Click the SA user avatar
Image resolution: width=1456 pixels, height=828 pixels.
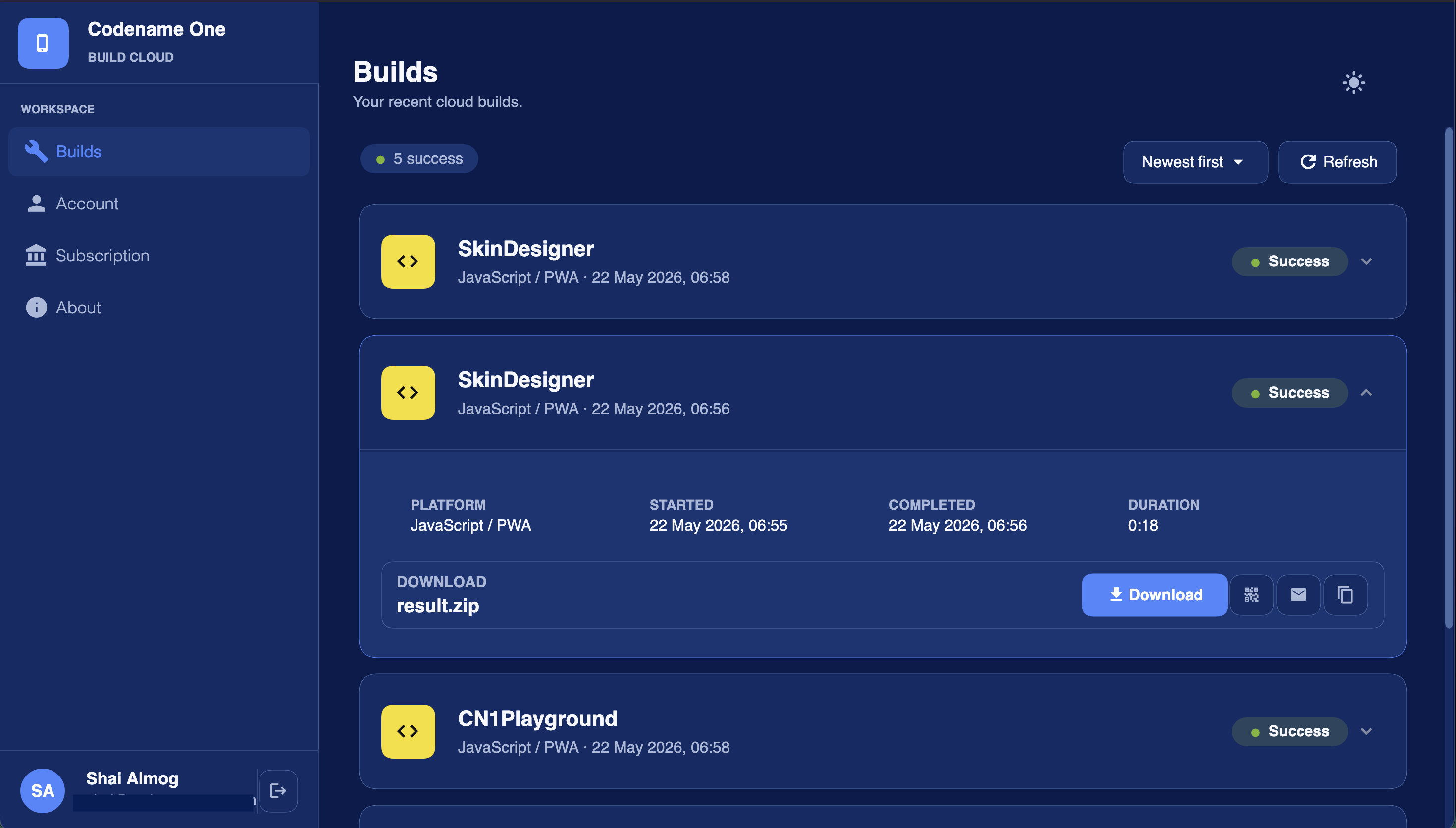pos(43,790)
